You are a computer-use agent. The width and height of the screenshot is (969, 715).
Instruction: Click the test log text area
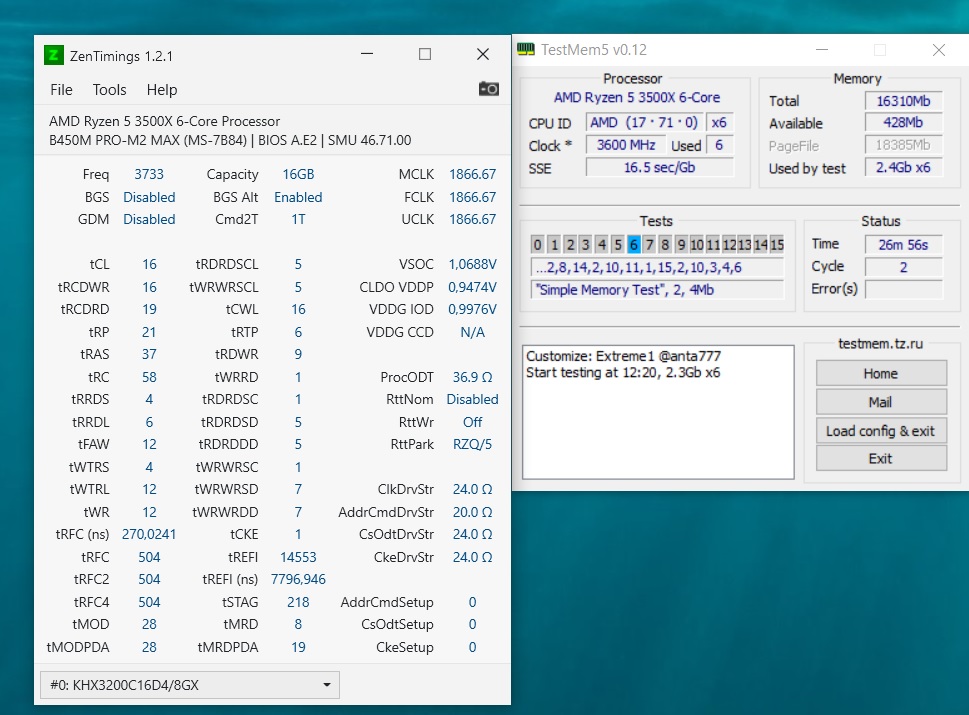(x=657, y=412)
